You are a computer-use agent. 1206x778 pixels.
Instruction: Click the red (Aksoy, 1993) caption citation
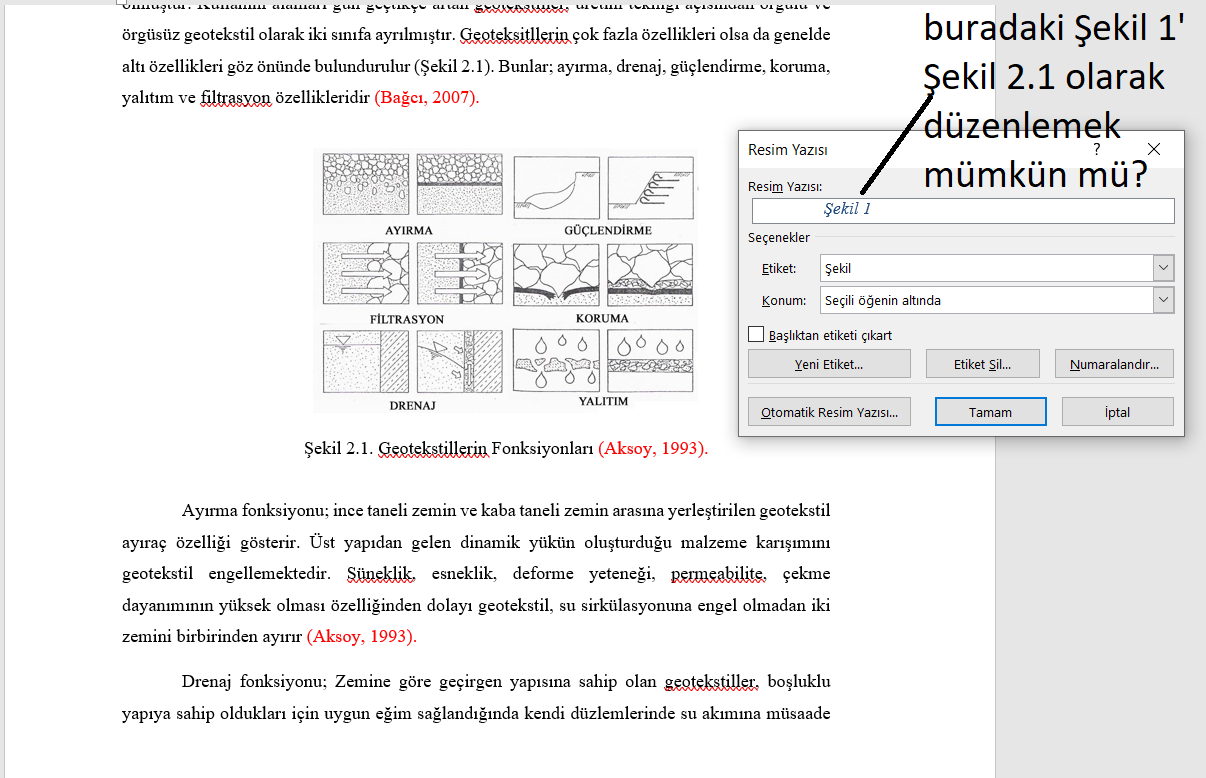653,449
